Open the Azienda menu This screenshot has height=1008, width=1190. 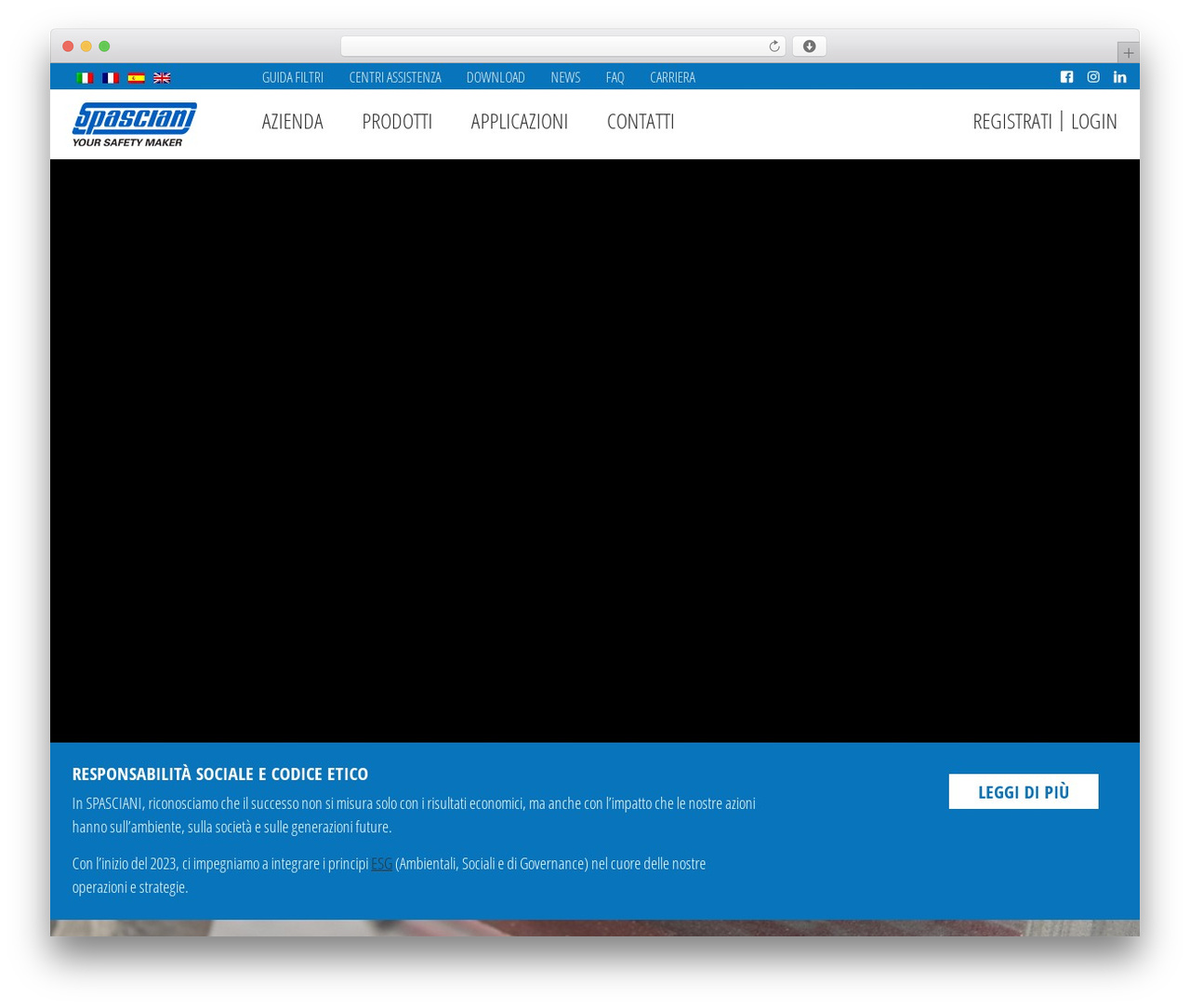[292, 122]
